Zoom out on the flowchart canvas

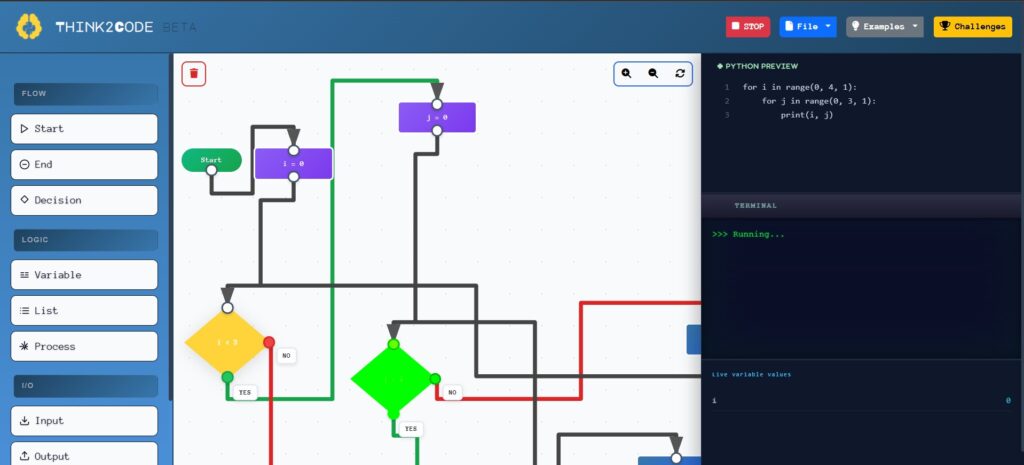pyautogui.click(x=653, y=74)
